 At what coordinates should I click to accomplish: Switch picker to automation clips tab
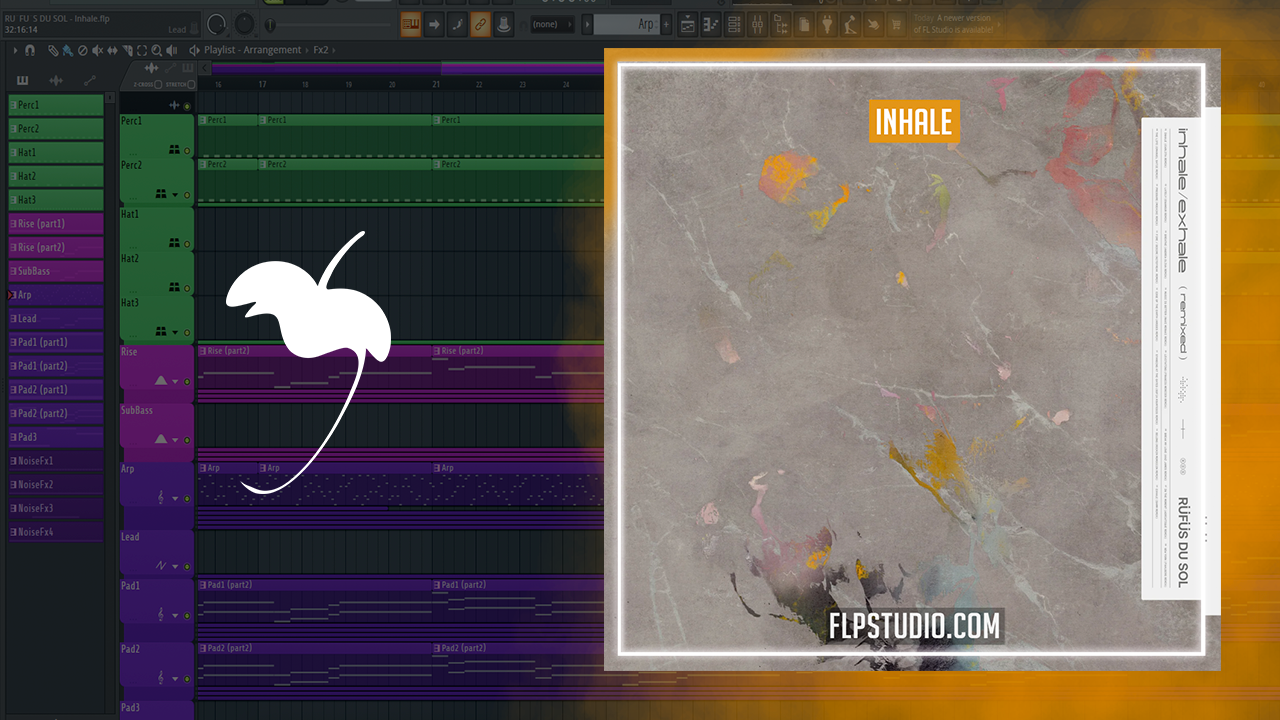point(90,81)
